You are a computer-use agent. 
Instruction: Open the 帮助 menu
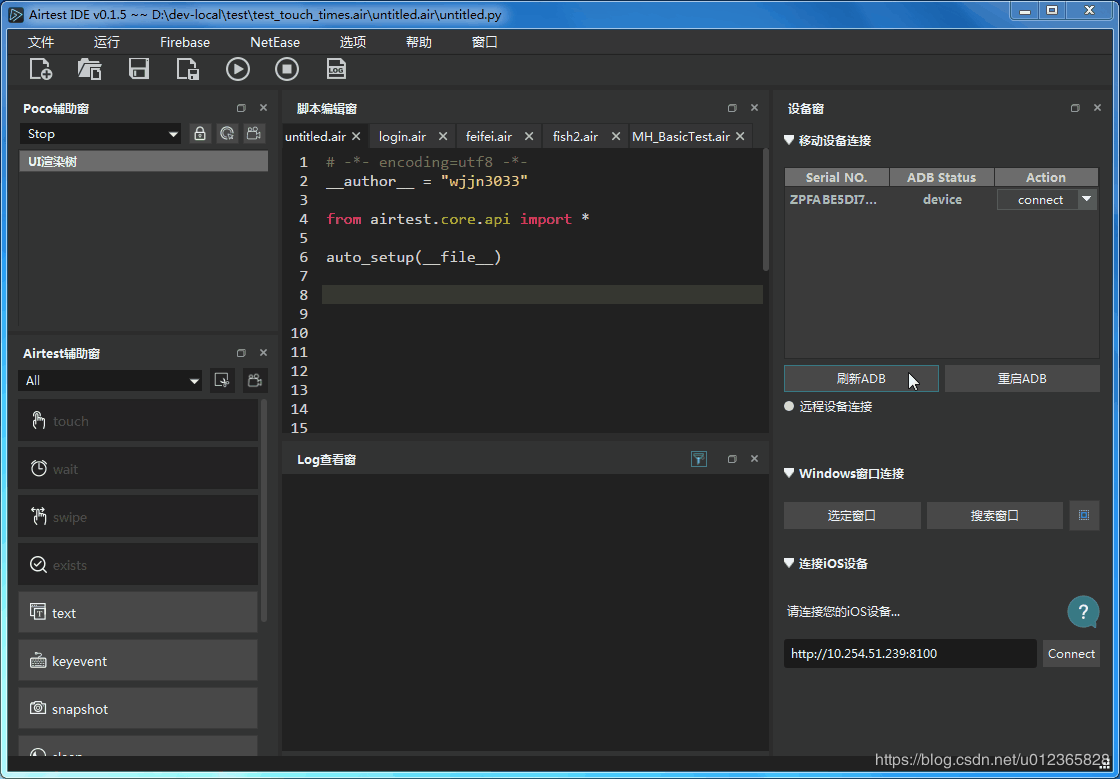[x=419, y=42]
